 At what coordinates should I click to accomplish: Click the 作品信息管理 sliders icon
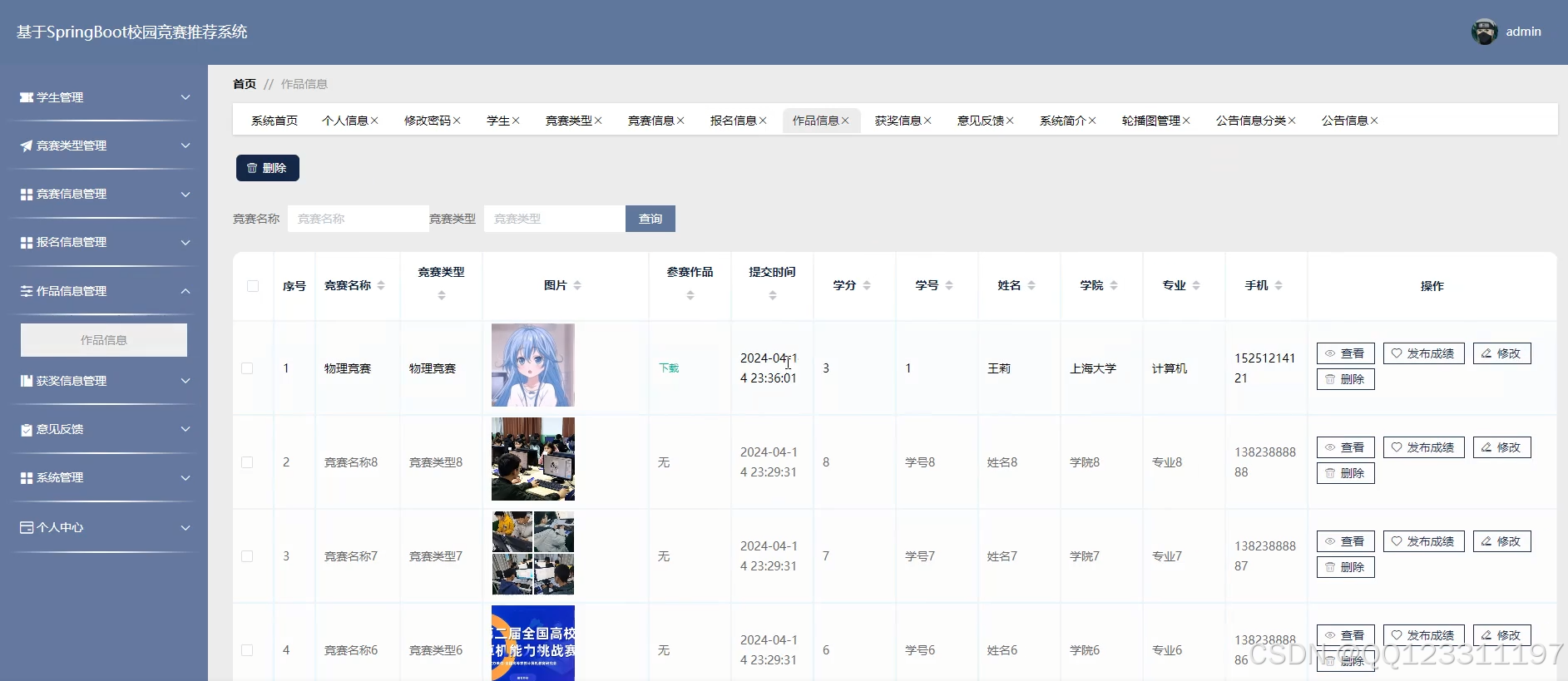[x=27, y=291]
